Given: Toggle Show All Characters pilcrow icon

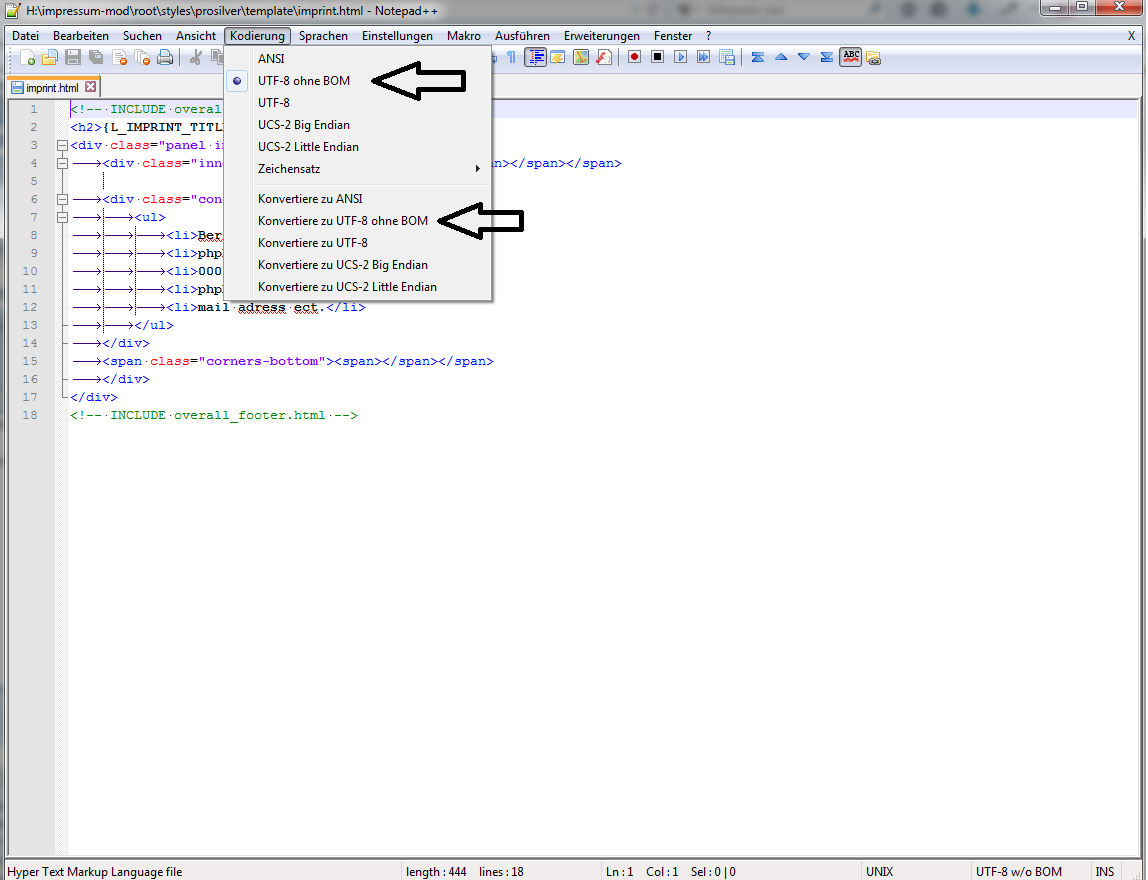Looking at the screenshot, I should (511, 57).
